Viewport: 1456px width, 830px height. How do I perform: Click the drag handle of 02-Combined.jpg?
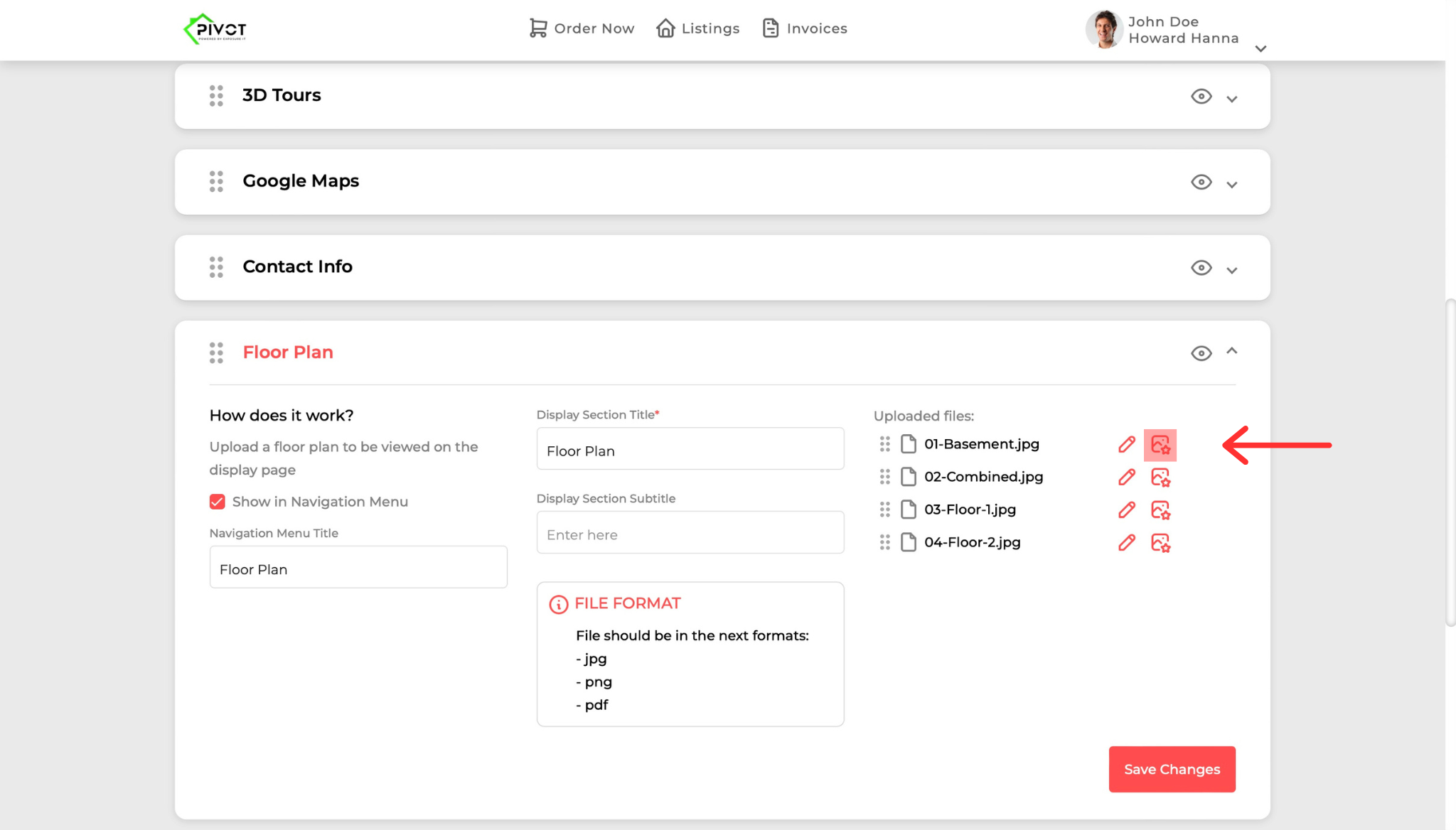click(x=884, y=477)
